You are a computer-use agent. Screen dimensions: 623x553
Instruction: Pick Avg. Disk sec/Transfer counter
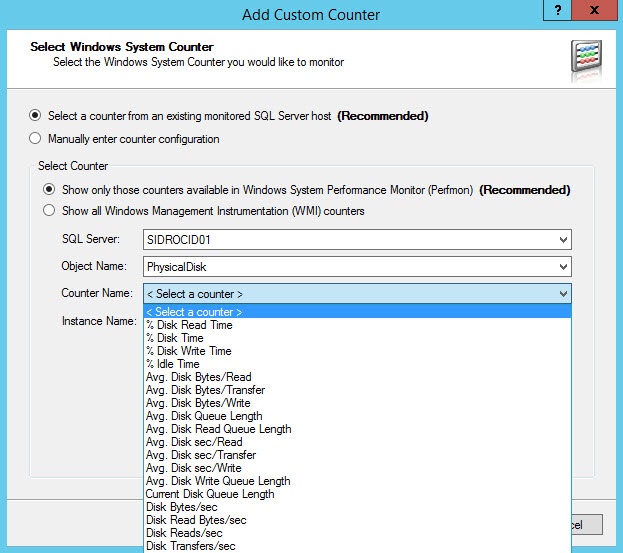(x=357, y=455)
